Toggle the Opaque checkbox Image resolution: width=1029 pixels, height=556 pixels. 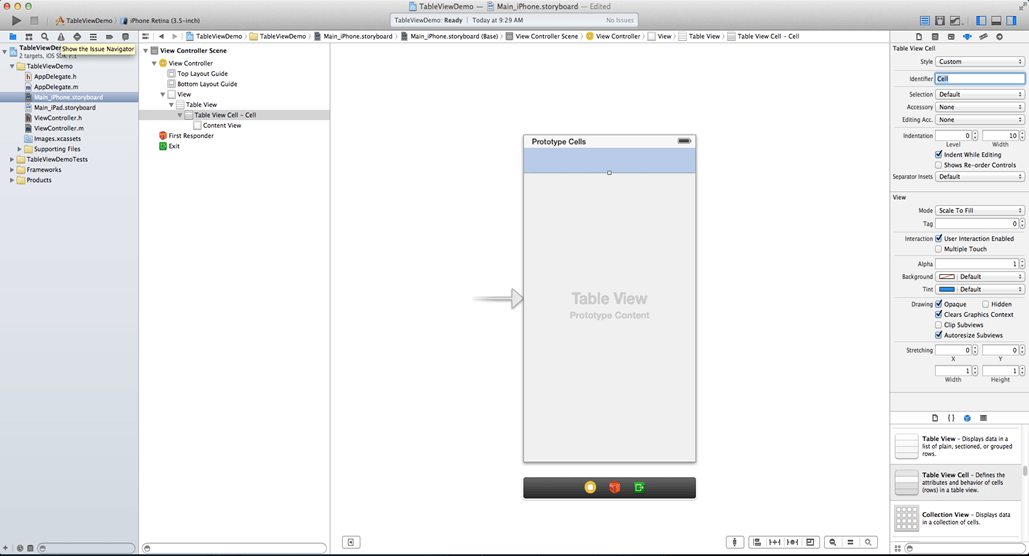coord(938,305)
